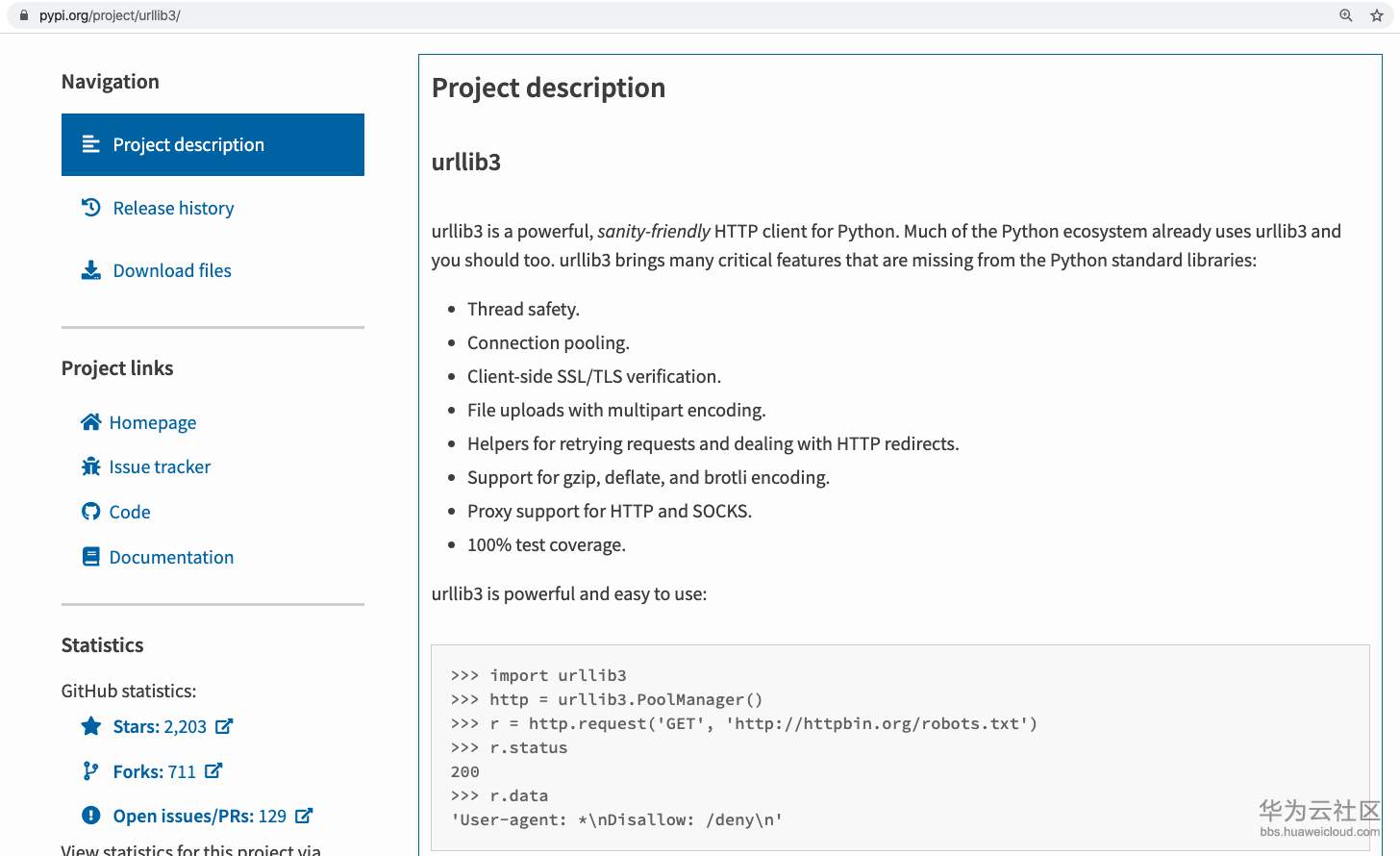Click the pypi.org address bar URL
The width and height of the screenshot is (1400, 856).
click(110, 15)
